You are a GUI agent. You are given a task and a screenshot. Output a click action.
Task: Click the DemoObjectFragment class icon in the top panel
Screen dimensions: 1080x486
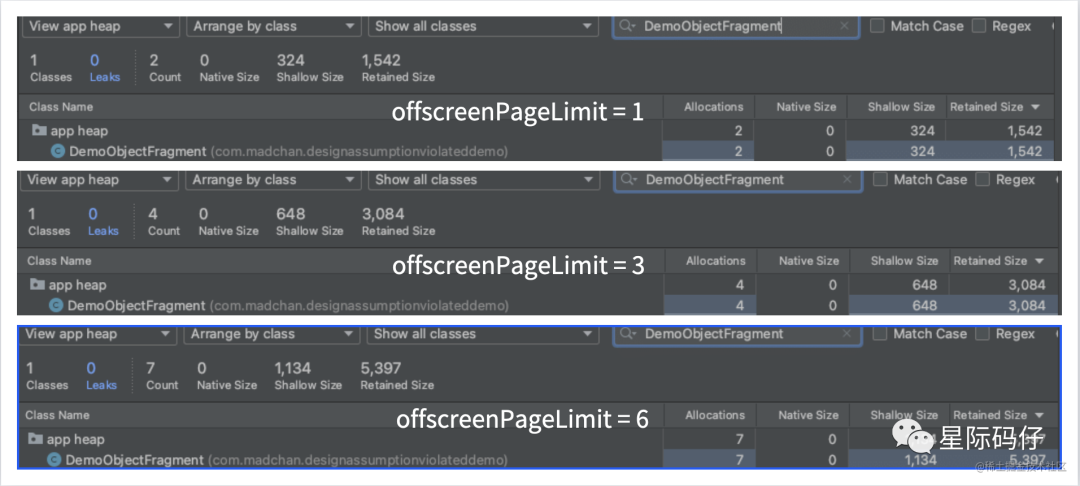point(58,151)
